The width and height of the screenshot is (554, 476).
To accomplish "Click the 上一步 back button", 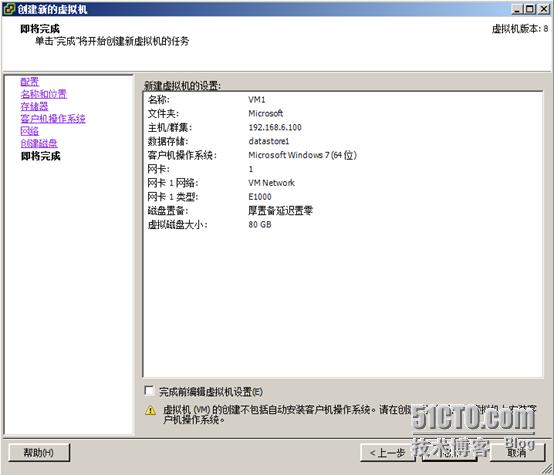I will tap(388, 453).
